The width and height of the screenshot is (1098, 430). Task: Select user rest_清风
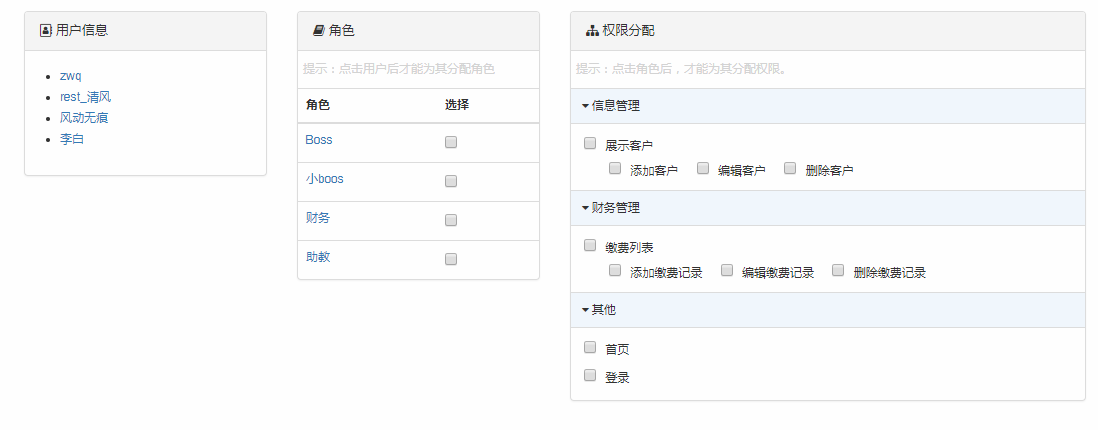point(85,97)
